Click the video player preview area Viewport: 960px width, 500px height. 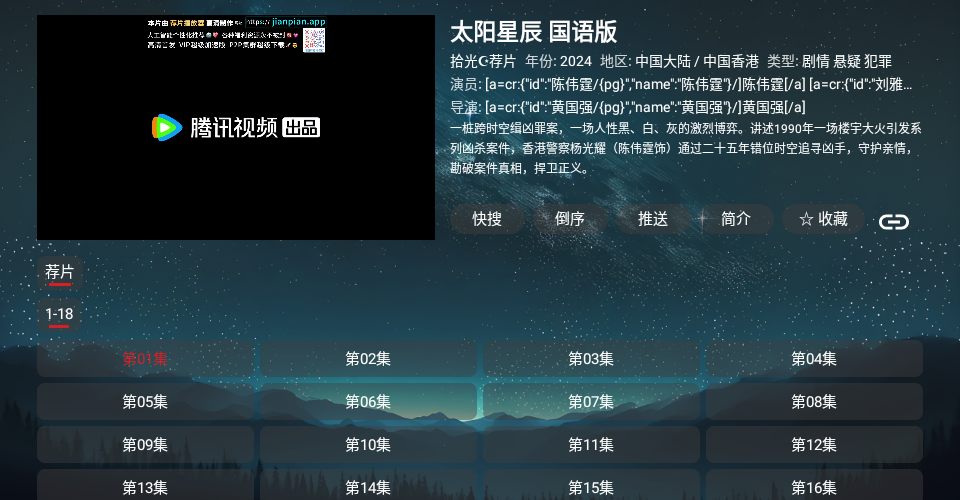click(x=236, y=180)
